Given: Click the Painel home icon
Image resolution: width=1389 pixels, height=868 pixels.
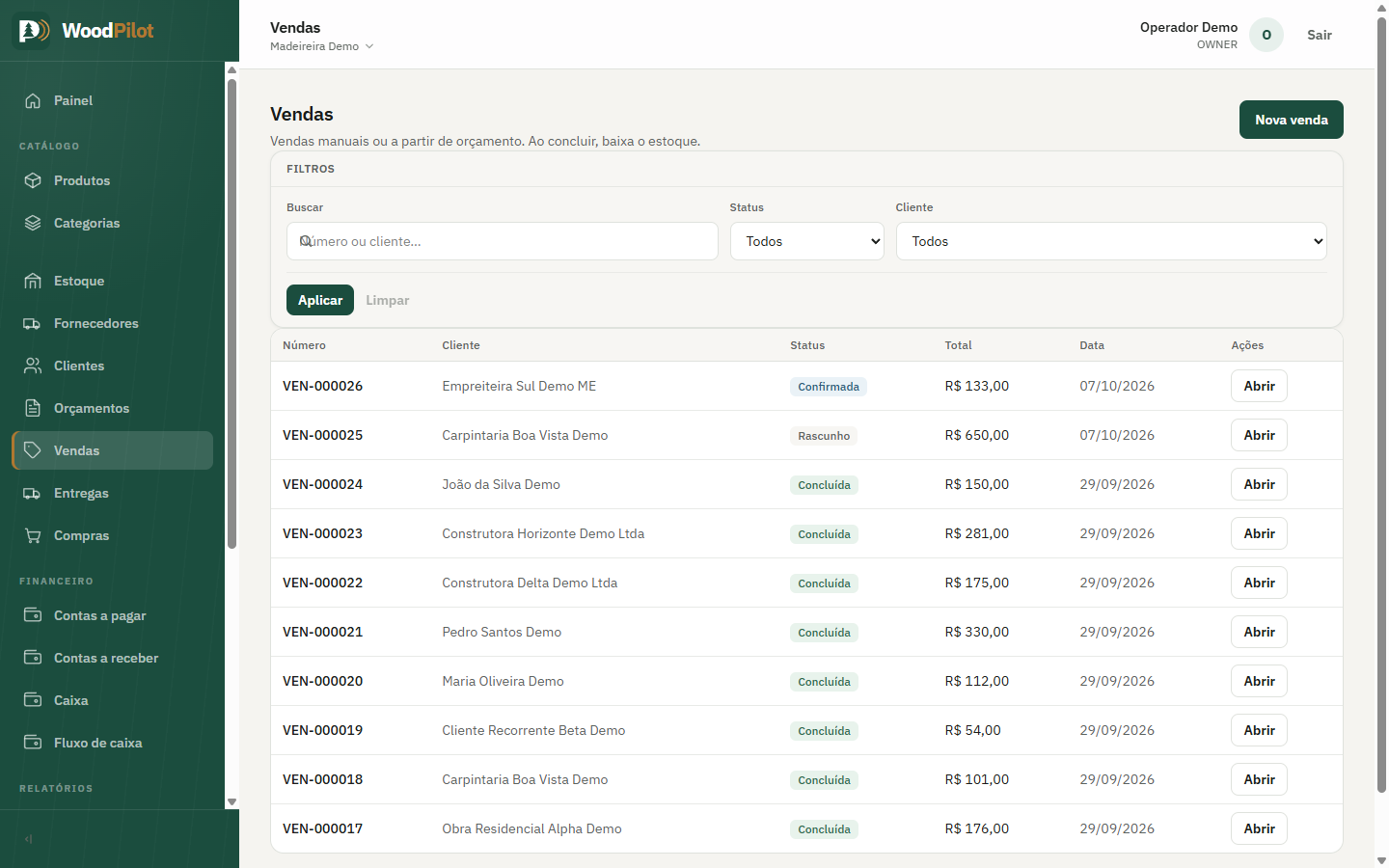Looking at the screenshot, I should (33, 100).
